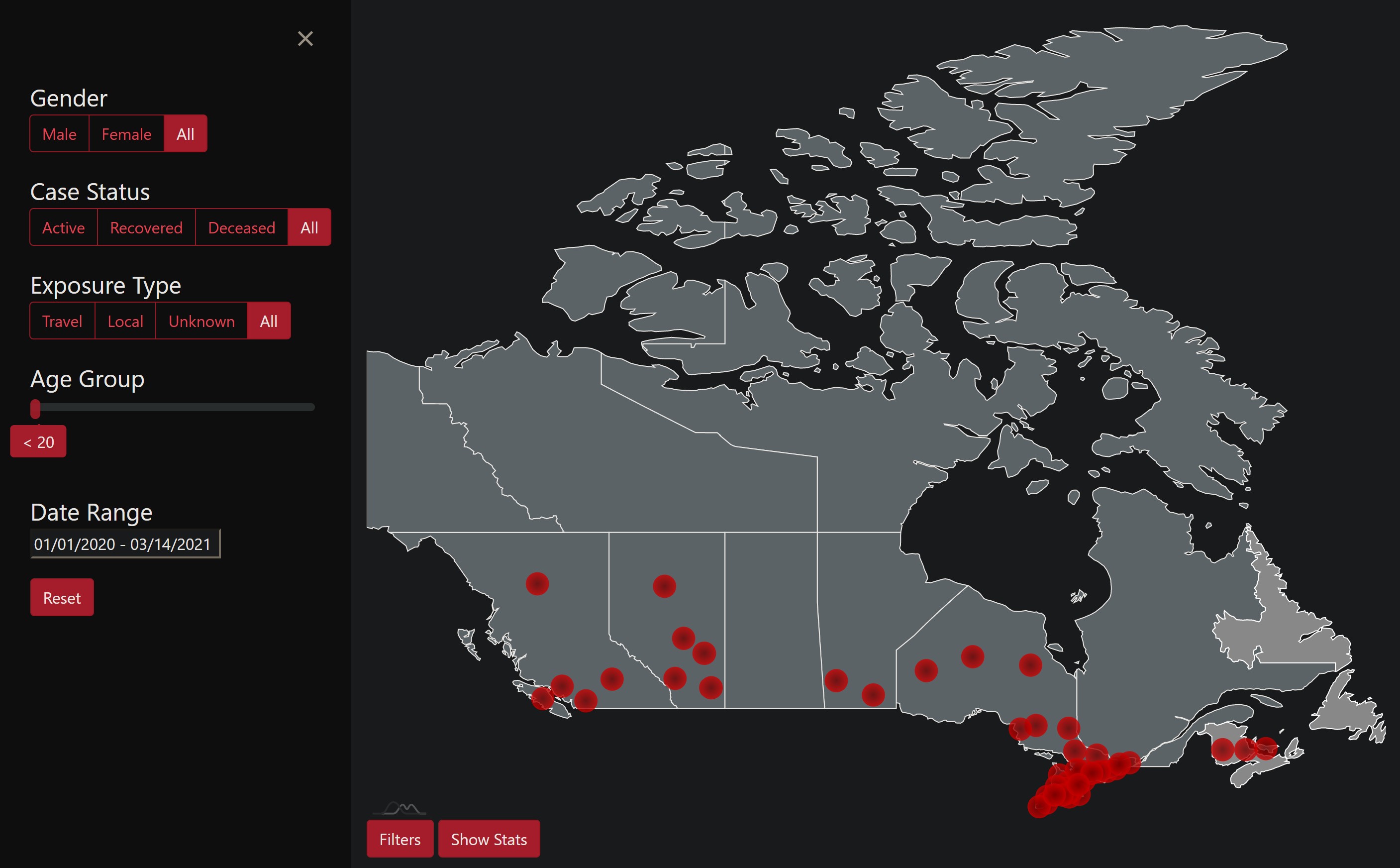Select All under Exposure Type
The width and height of the screenshot is (1400, 868).
click(x=269, y=321)
